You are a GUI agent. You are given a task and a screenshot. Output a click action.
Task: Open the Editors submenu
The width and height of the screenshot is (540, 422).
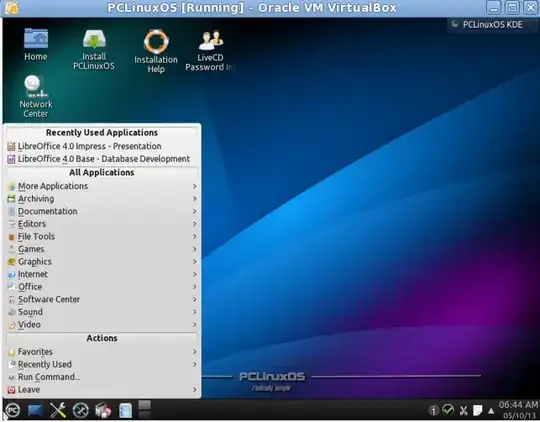(102, 224)
